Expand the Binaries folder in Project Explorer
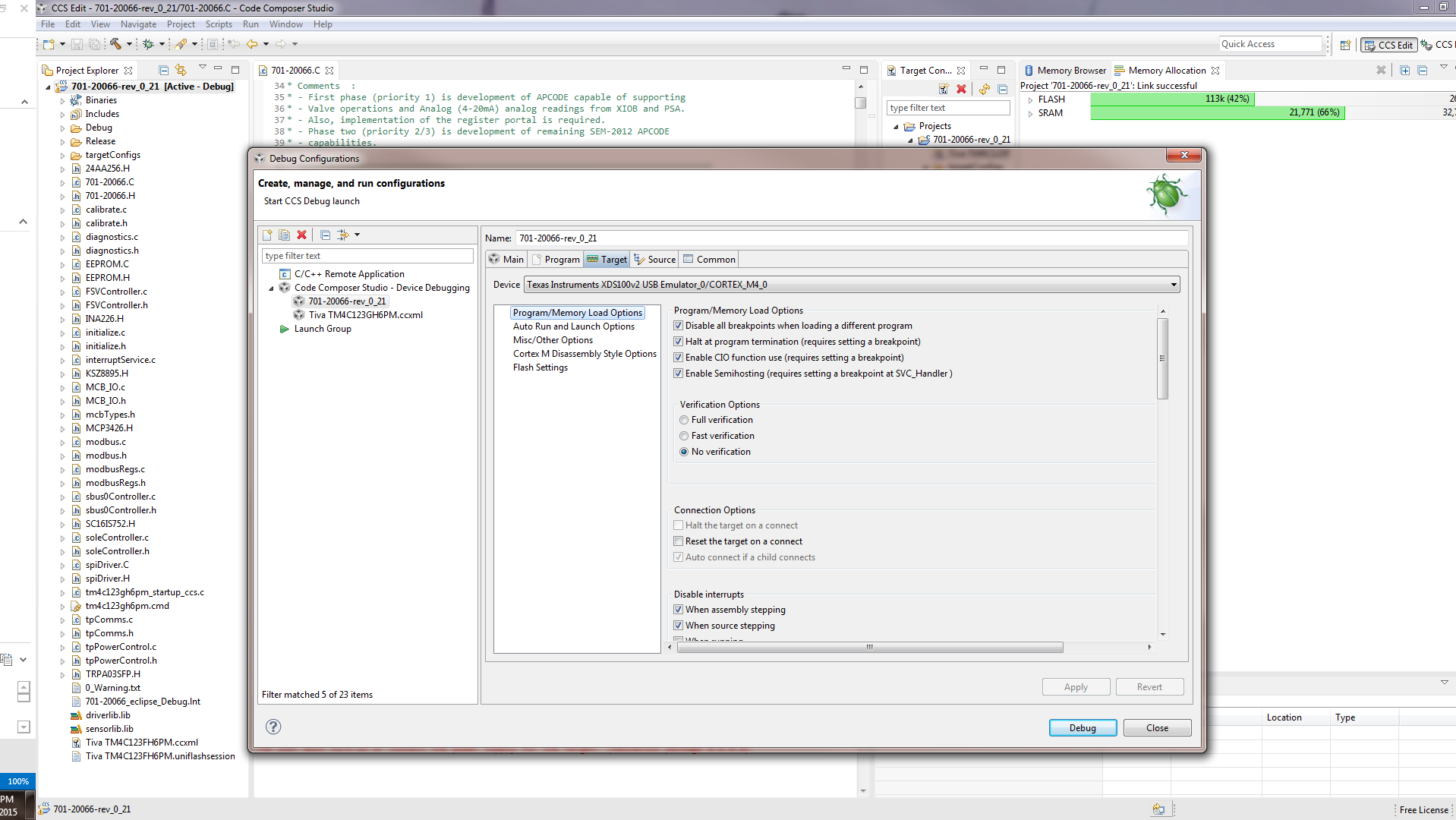This screenshot has width=1456, height=820. click(62, 100)
